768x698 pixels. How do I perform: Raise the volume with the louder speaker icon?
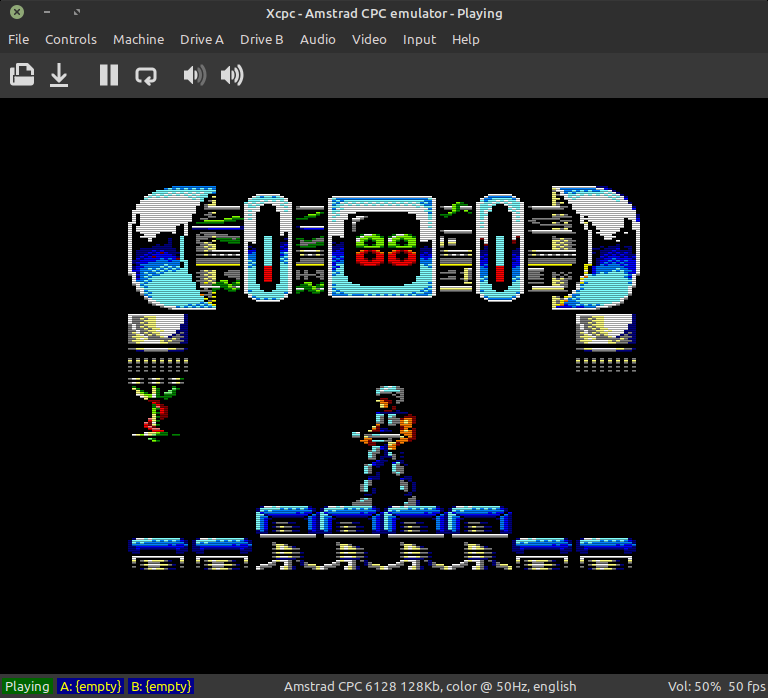(232, 75)
